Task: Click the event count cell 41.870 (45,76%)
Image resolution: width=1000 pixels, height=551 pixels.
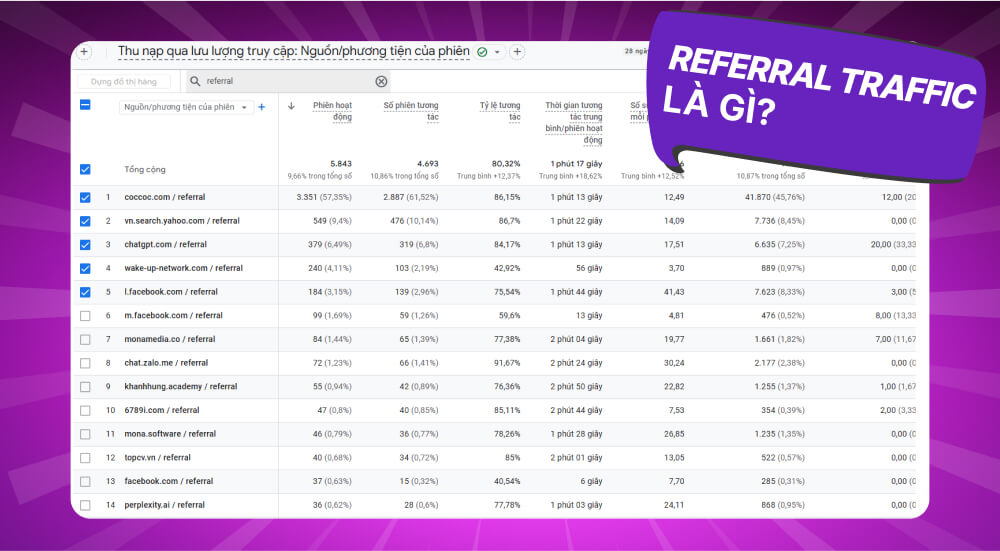Action: coord(775,197)
